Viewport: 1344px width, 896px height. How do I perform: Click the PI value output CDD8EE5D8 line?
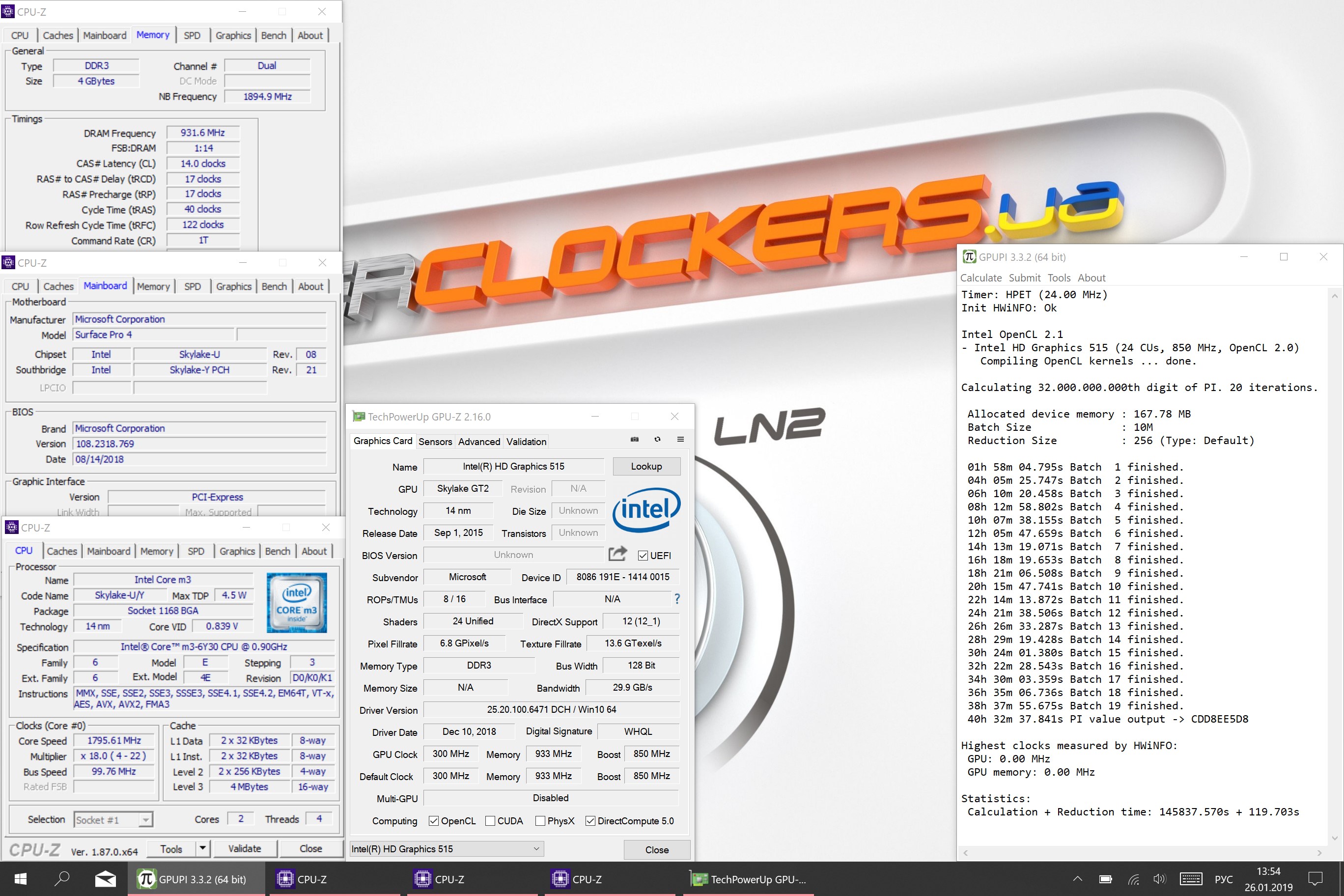1107,719
